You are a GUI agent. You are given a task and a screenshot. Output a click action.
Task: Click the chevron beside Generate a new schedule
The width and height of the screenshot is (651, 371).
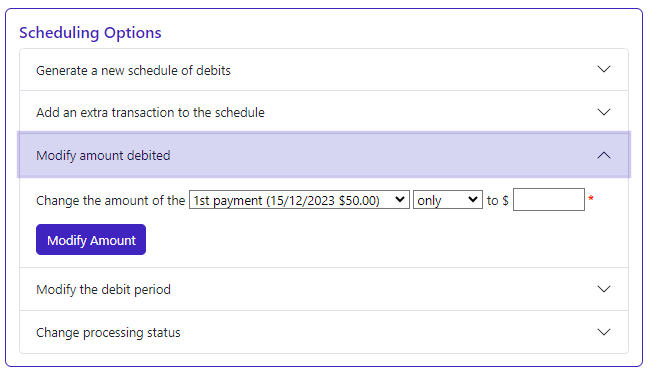(604, 69)
